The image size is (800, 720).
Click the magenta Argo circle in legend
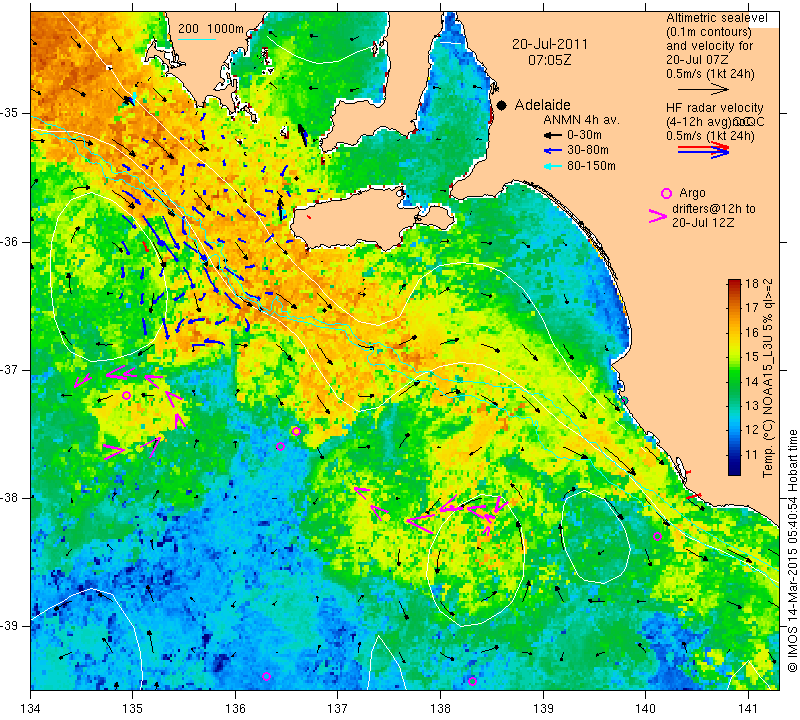[666, 193]
